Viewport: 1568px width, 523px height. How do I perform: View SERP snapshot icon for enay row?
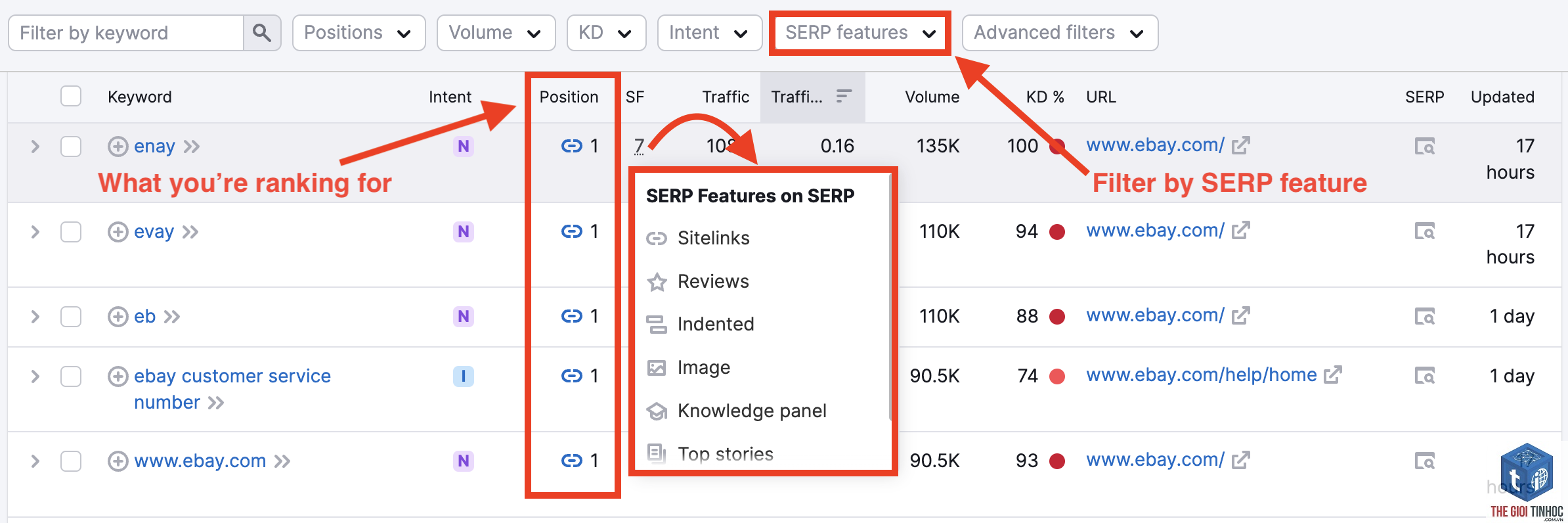pos(1425,146)
